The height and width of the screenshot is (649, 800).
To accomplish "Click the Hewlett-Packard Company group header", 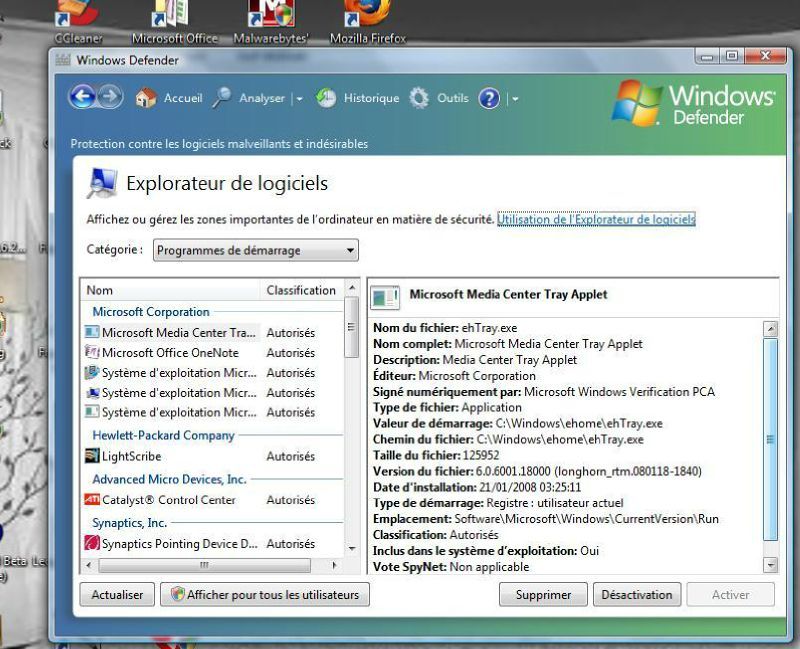I will pos(163,435).
